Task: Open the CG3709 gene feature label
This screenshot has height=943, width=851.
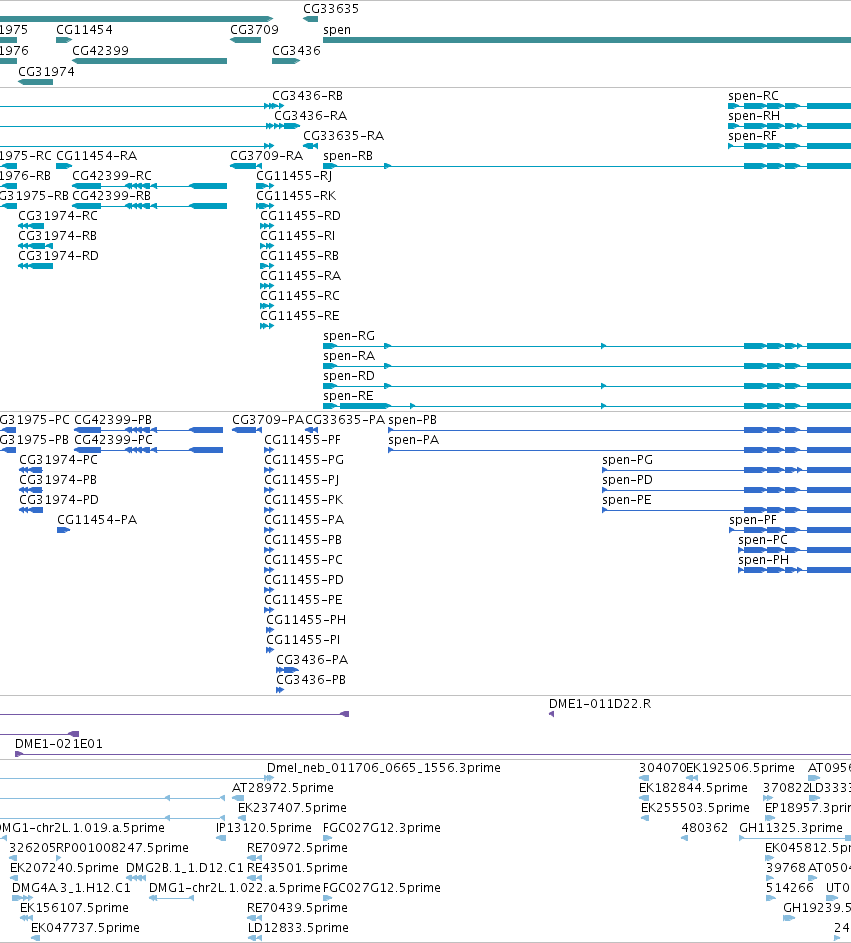Action: 254,30
